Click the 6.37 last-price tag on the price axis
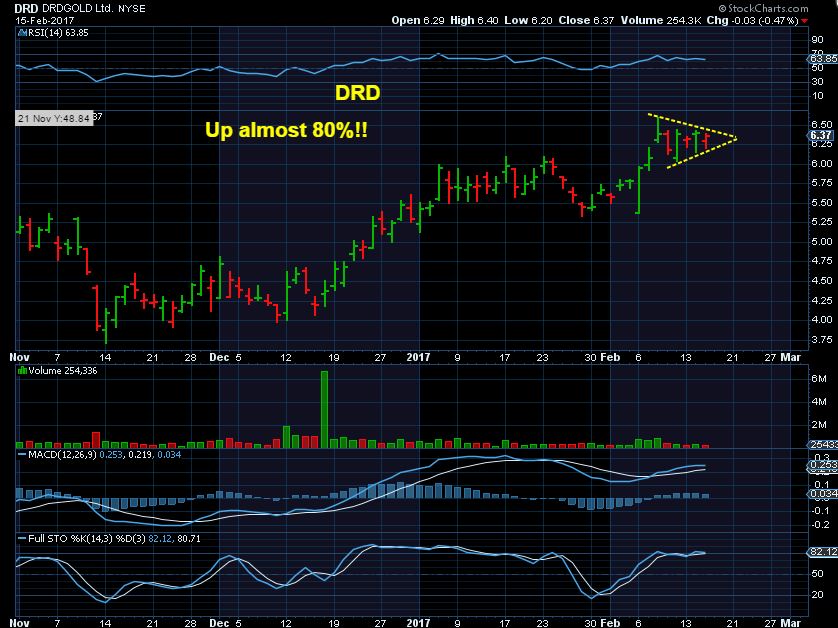The width and height of the screenshot is (838, 628). [821, 136]
